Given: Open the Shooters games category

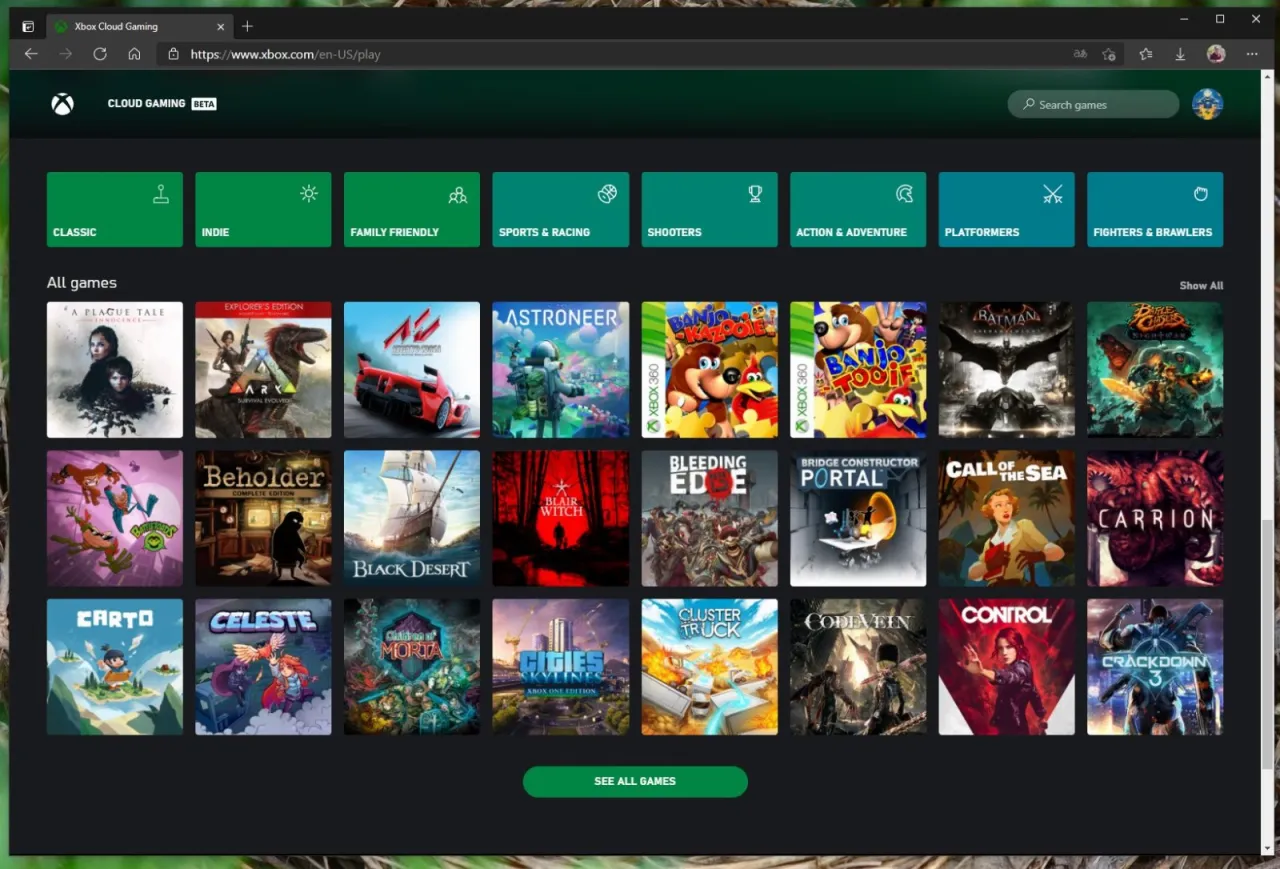Looking at the screenshot, I should [709, 209].
